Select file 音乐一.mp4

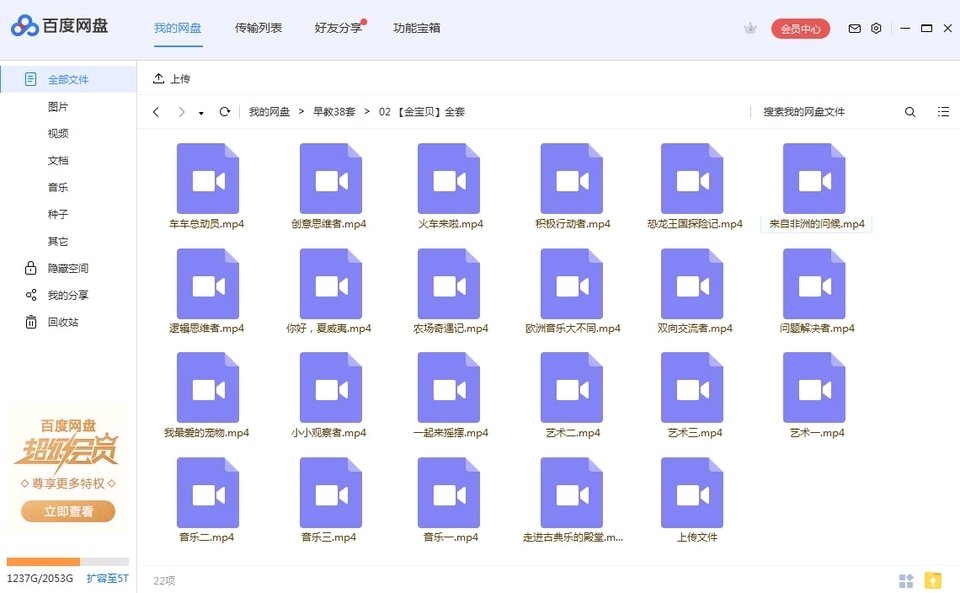(451, 501)
